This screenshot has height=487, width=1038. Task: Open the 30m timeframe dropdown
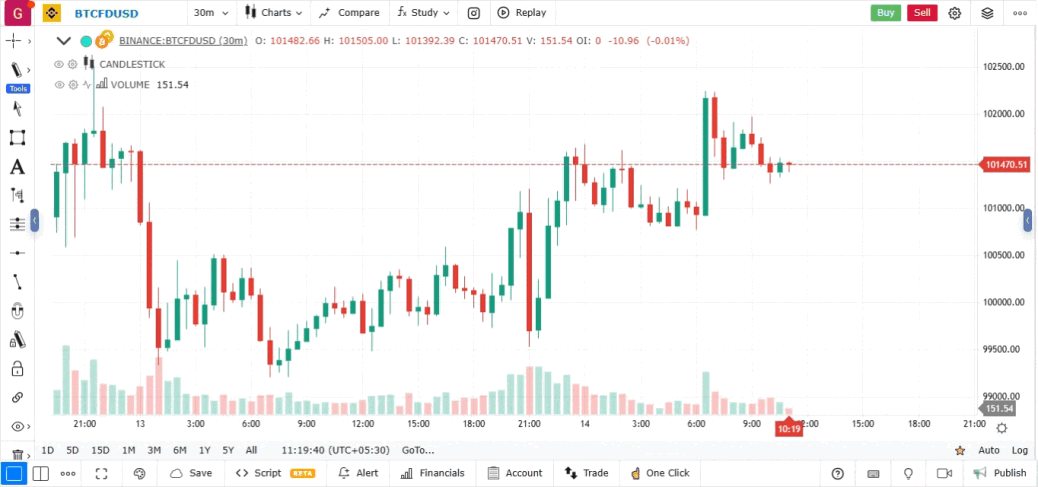(x=210, y=13)
